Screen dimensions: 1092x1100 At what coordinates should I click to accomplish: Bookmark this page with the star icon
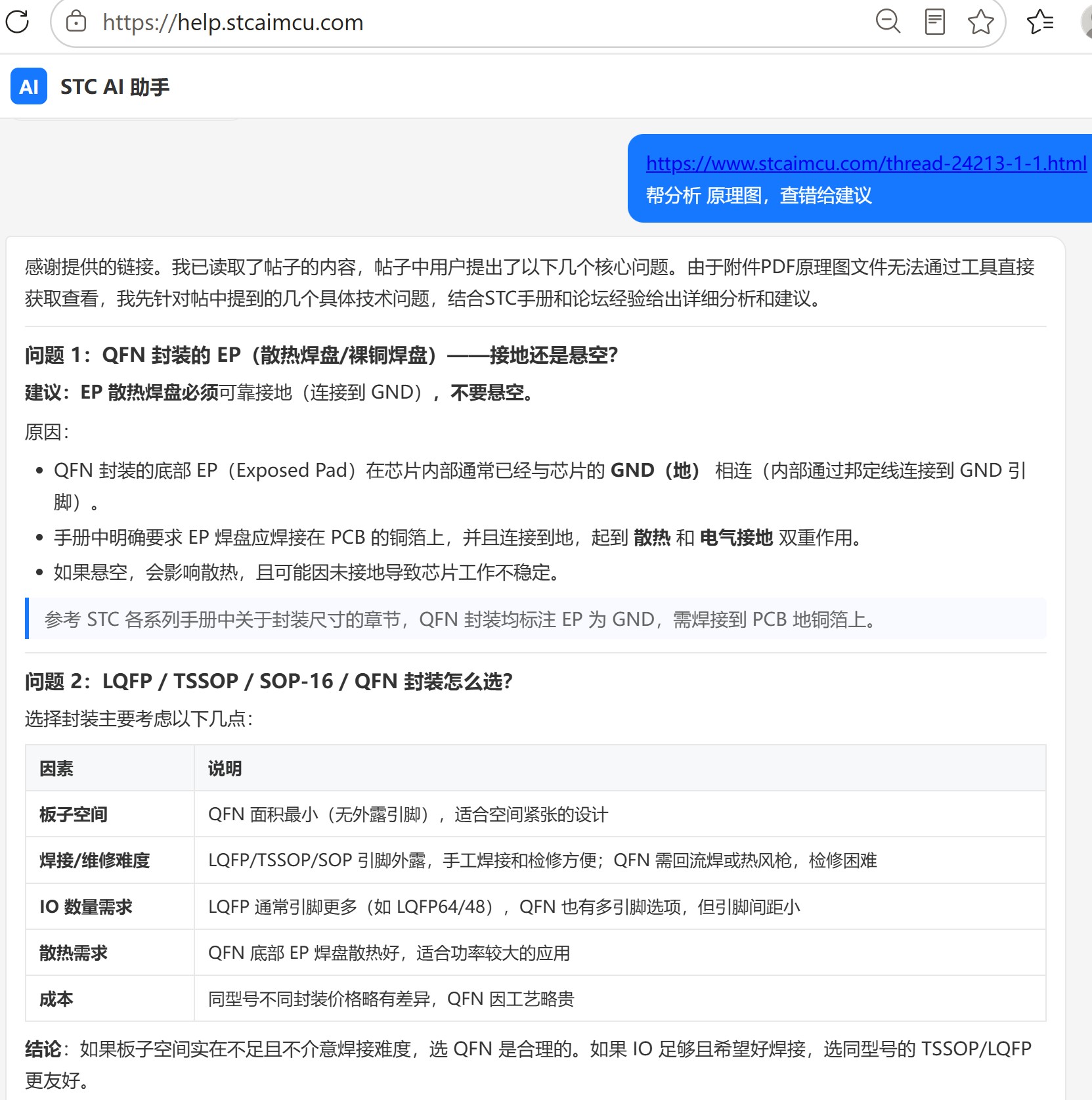coord(980,22)
